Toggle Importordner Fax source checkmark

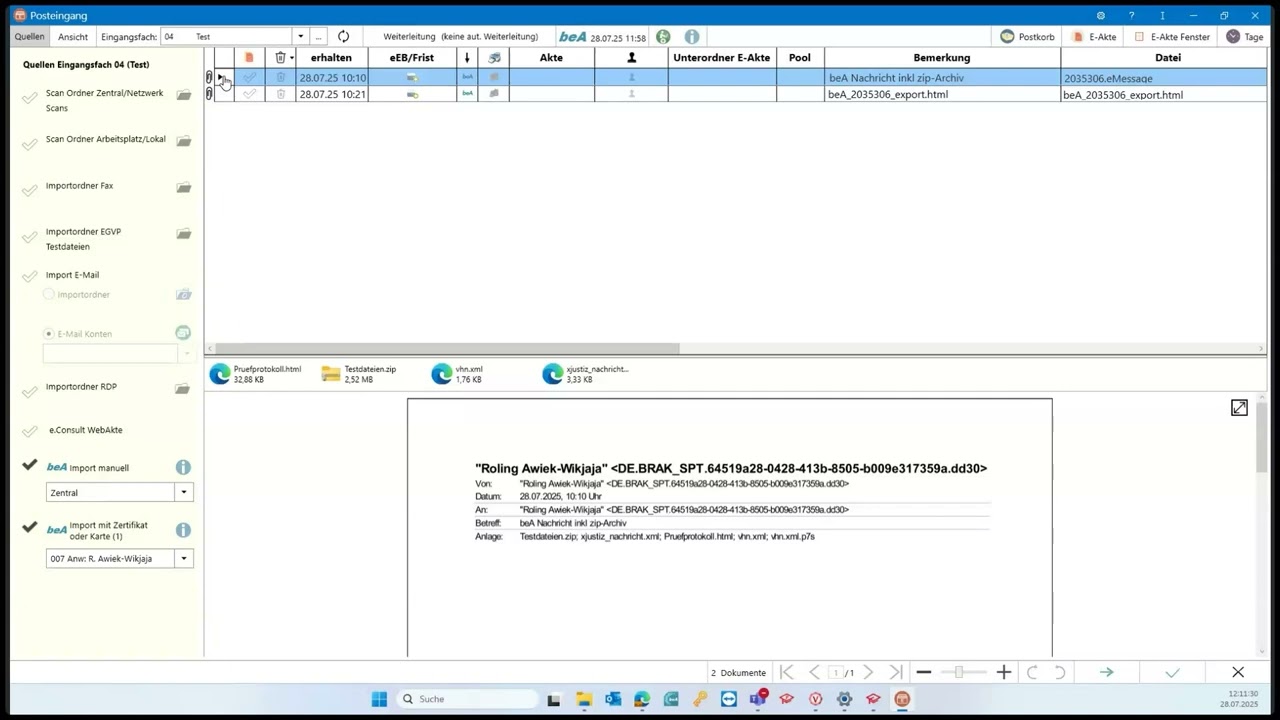click(30, 190)
